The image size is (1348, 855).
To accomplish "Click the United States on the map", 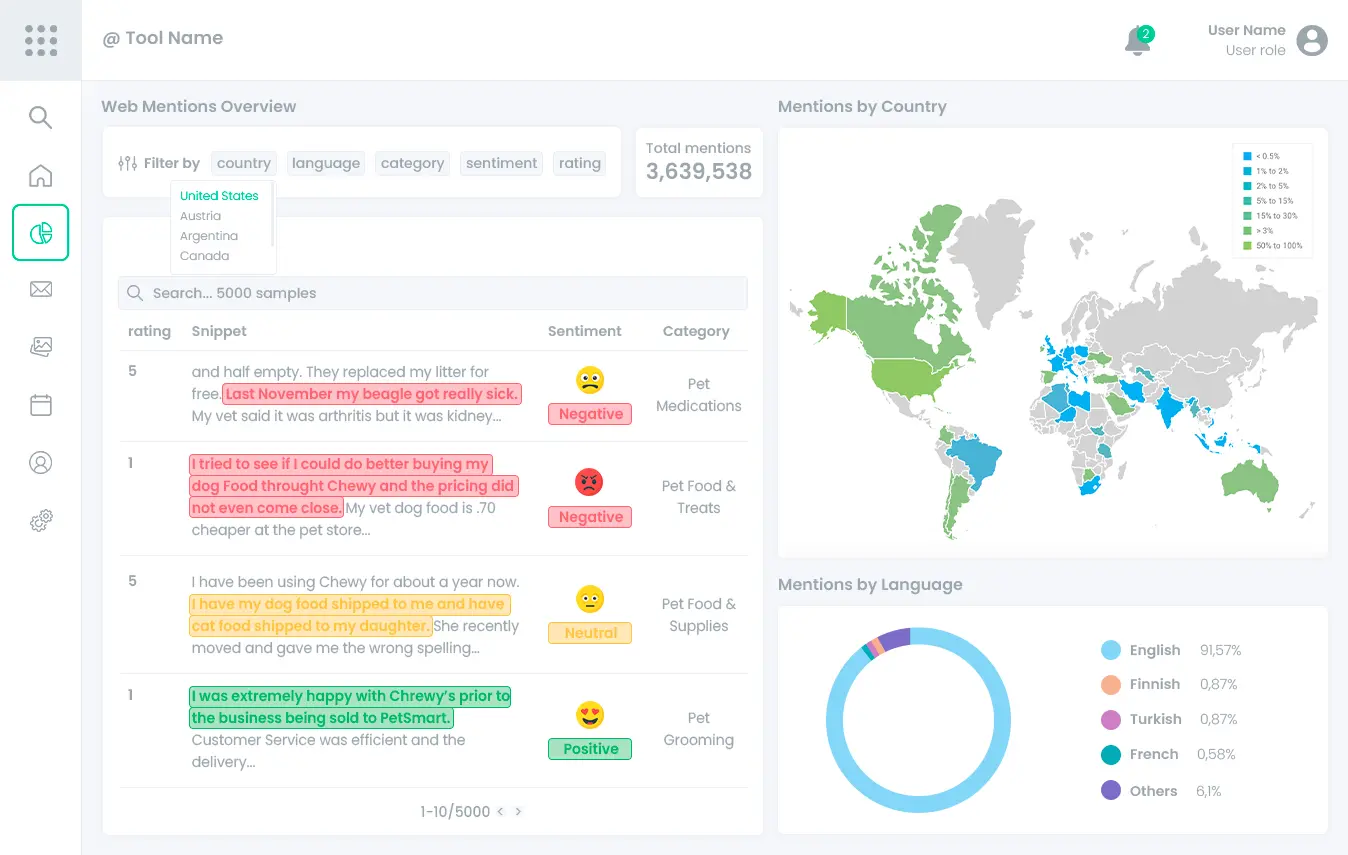I will click(905, 378).
